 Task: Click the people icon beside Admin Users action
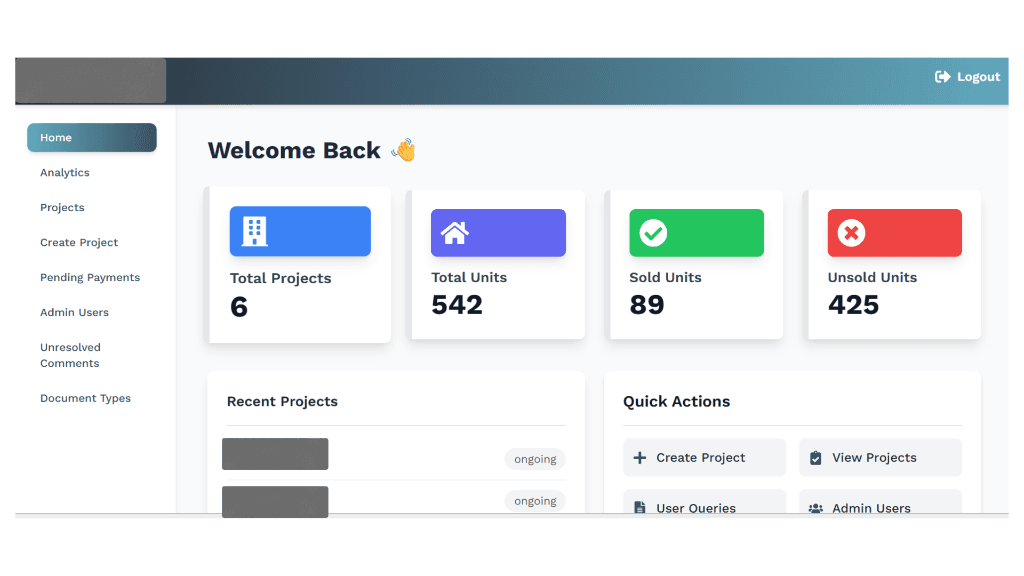(816, 507)
